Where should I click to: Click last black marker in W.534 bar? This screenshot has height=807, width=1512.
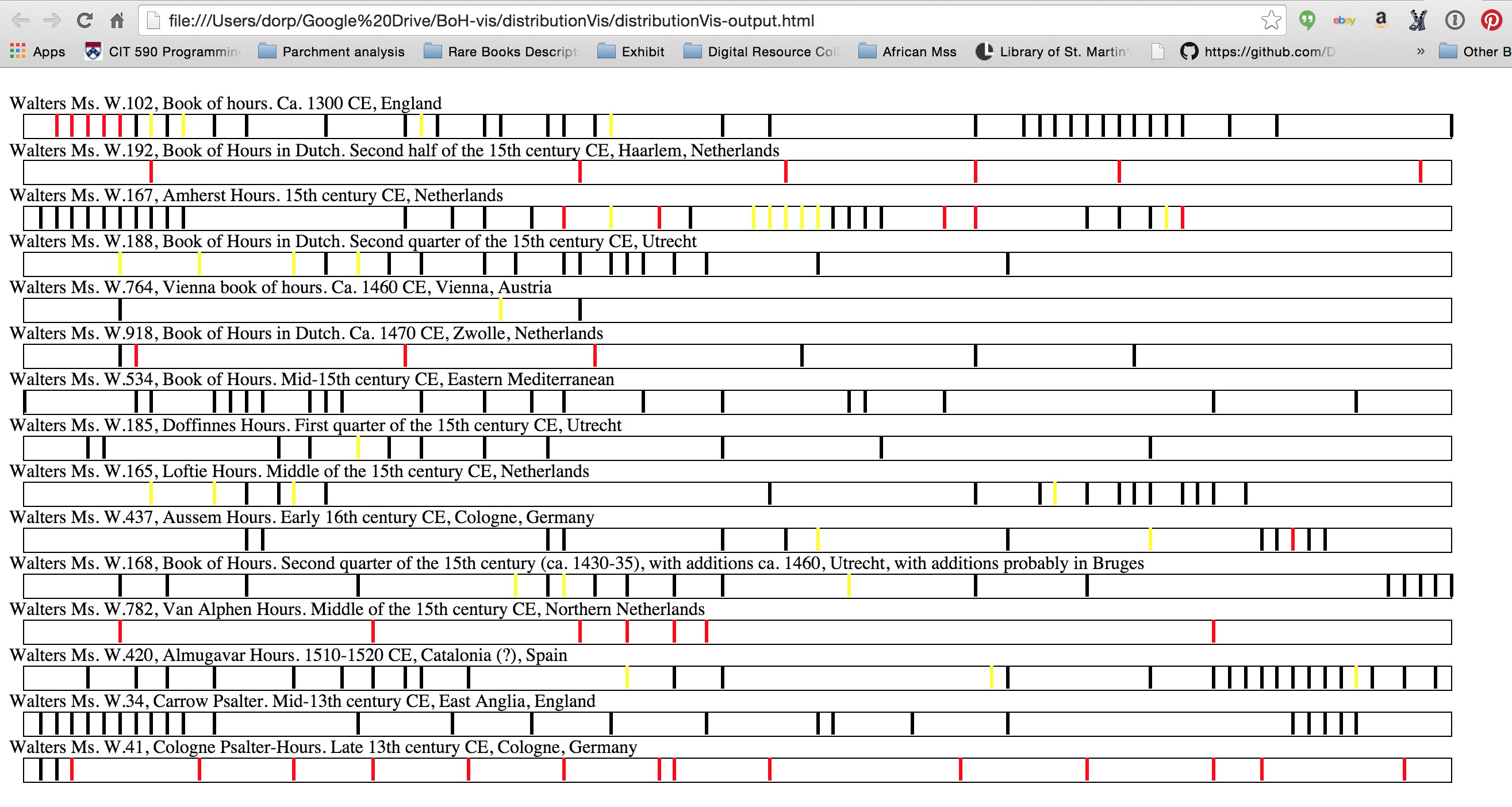pos(1356,402)
